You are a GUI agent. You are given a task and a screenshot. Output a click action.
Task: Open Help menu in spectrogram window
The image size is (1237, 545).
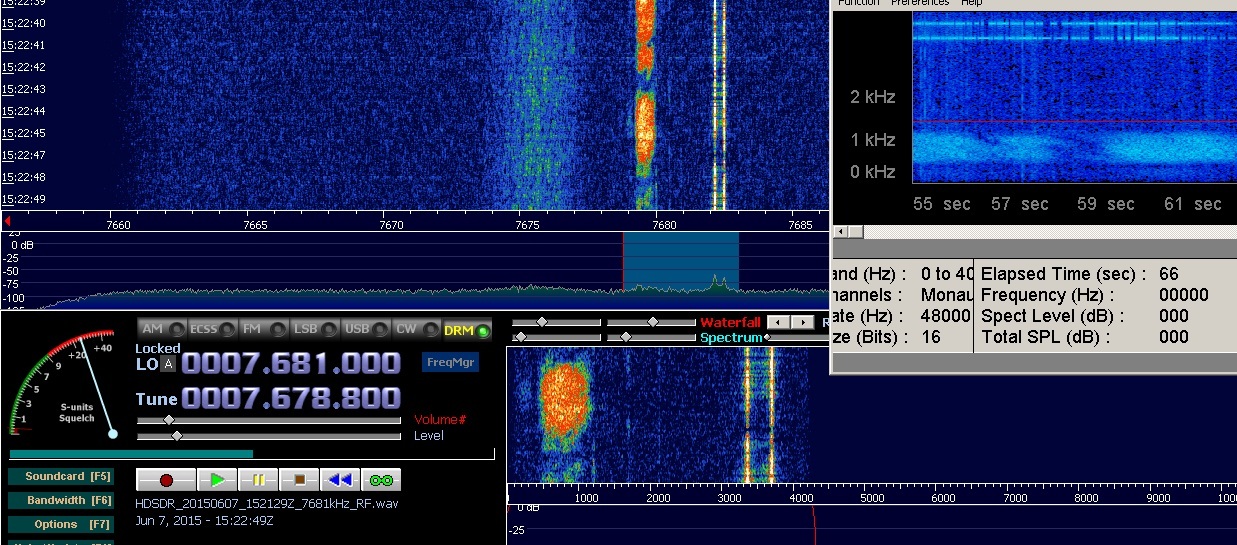[971, 3]
